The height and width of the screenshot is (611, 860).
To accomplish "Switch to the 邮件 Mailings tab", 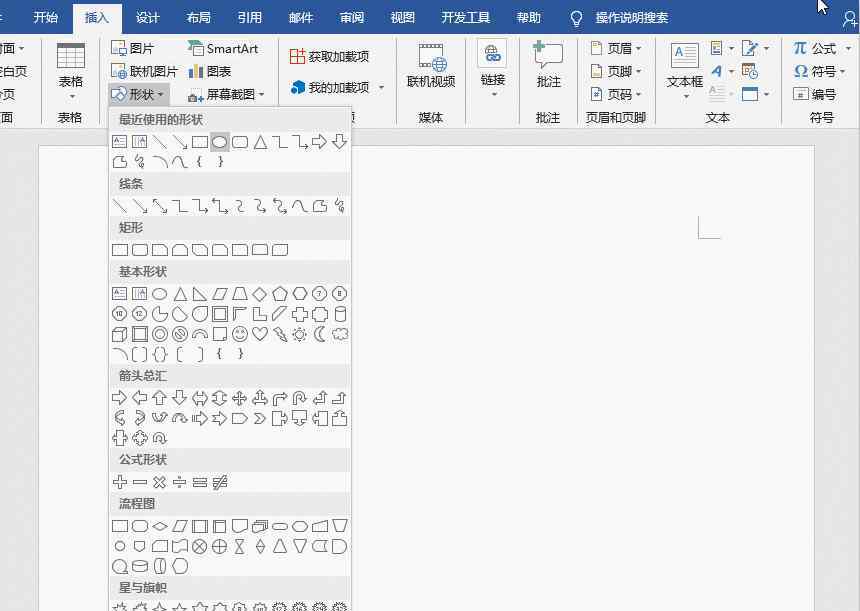I will (301, 18).
